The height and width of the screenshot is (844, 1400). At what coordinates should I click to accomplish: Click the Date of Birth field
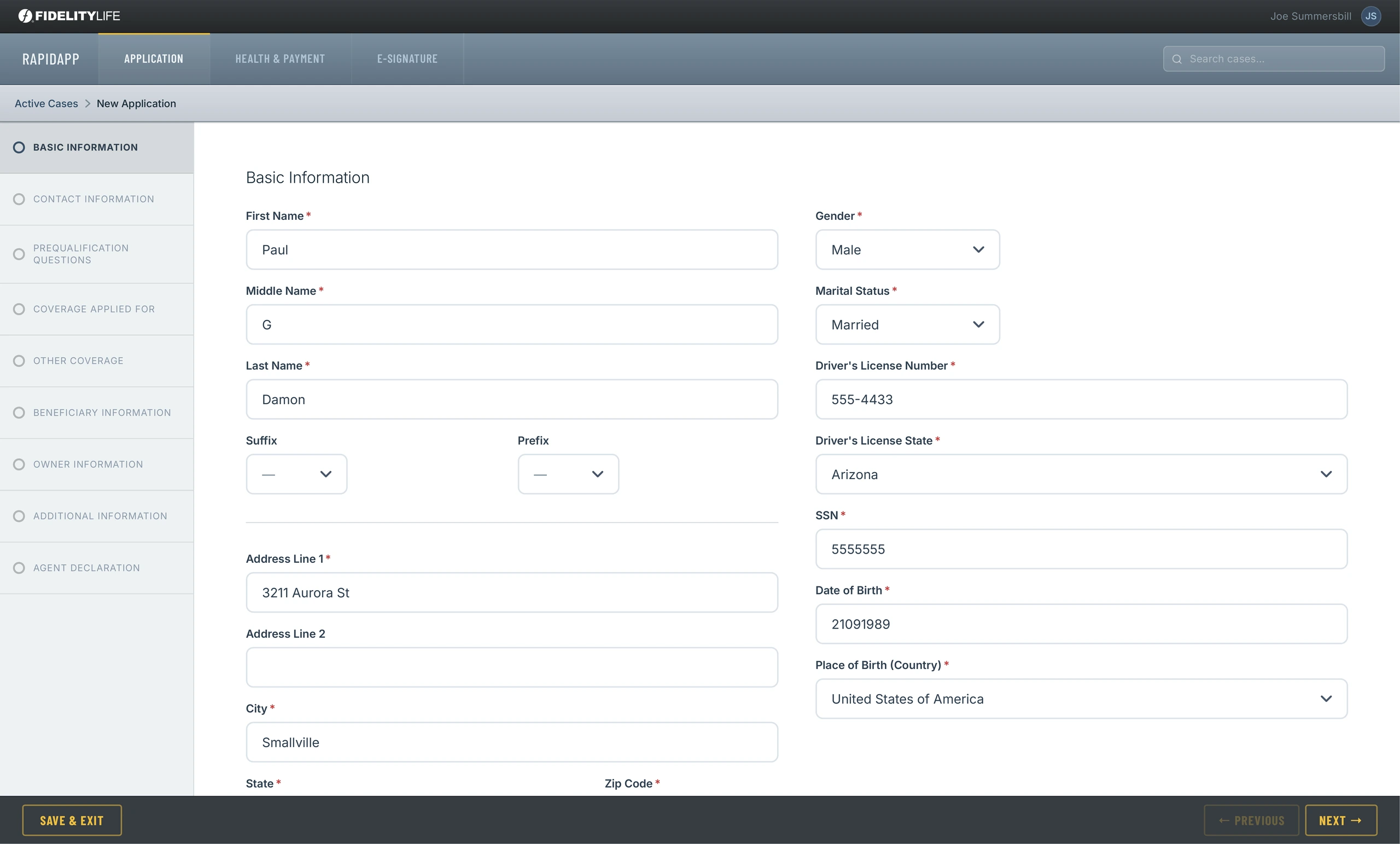pyautogui.click(x=1081, y=624)
